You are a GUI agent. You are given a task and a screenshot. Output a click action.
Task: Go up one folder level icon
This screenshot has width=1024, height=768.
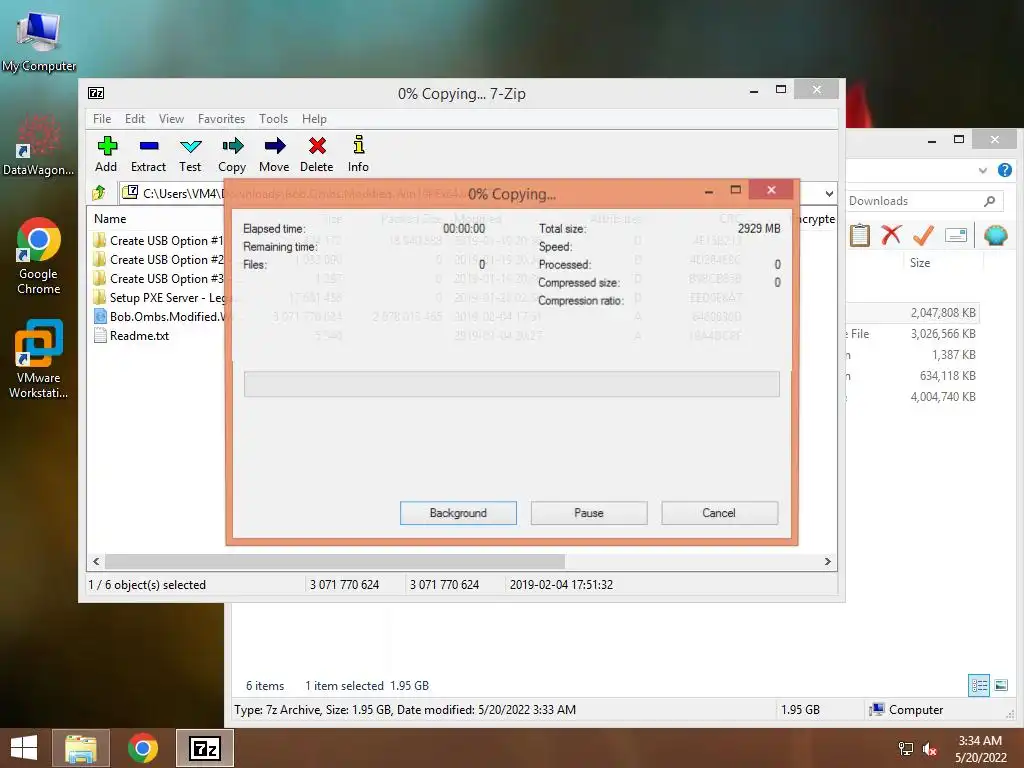(99, 193)
